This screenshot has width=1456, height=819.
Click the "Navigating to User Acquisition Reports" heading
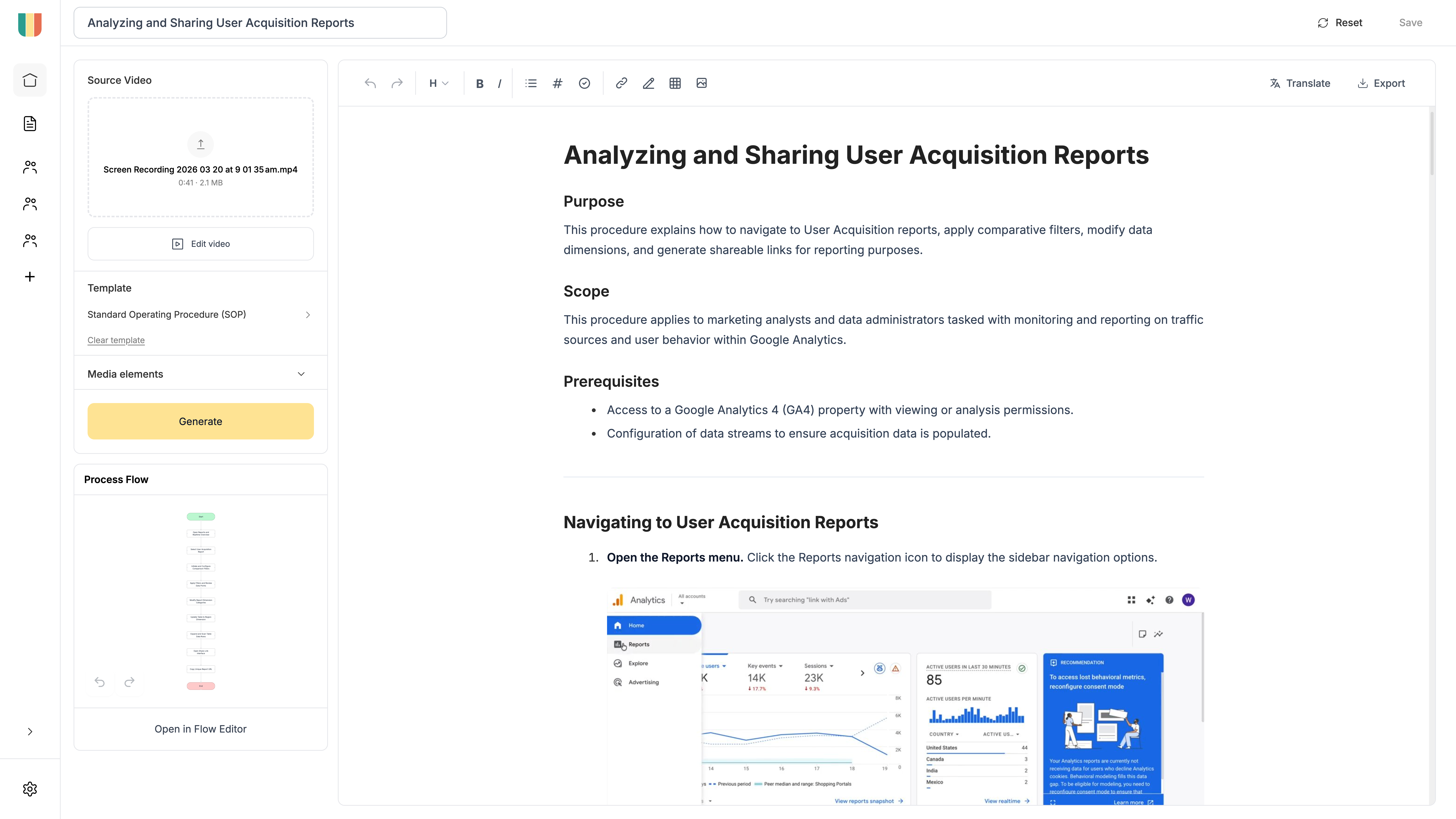721,523
